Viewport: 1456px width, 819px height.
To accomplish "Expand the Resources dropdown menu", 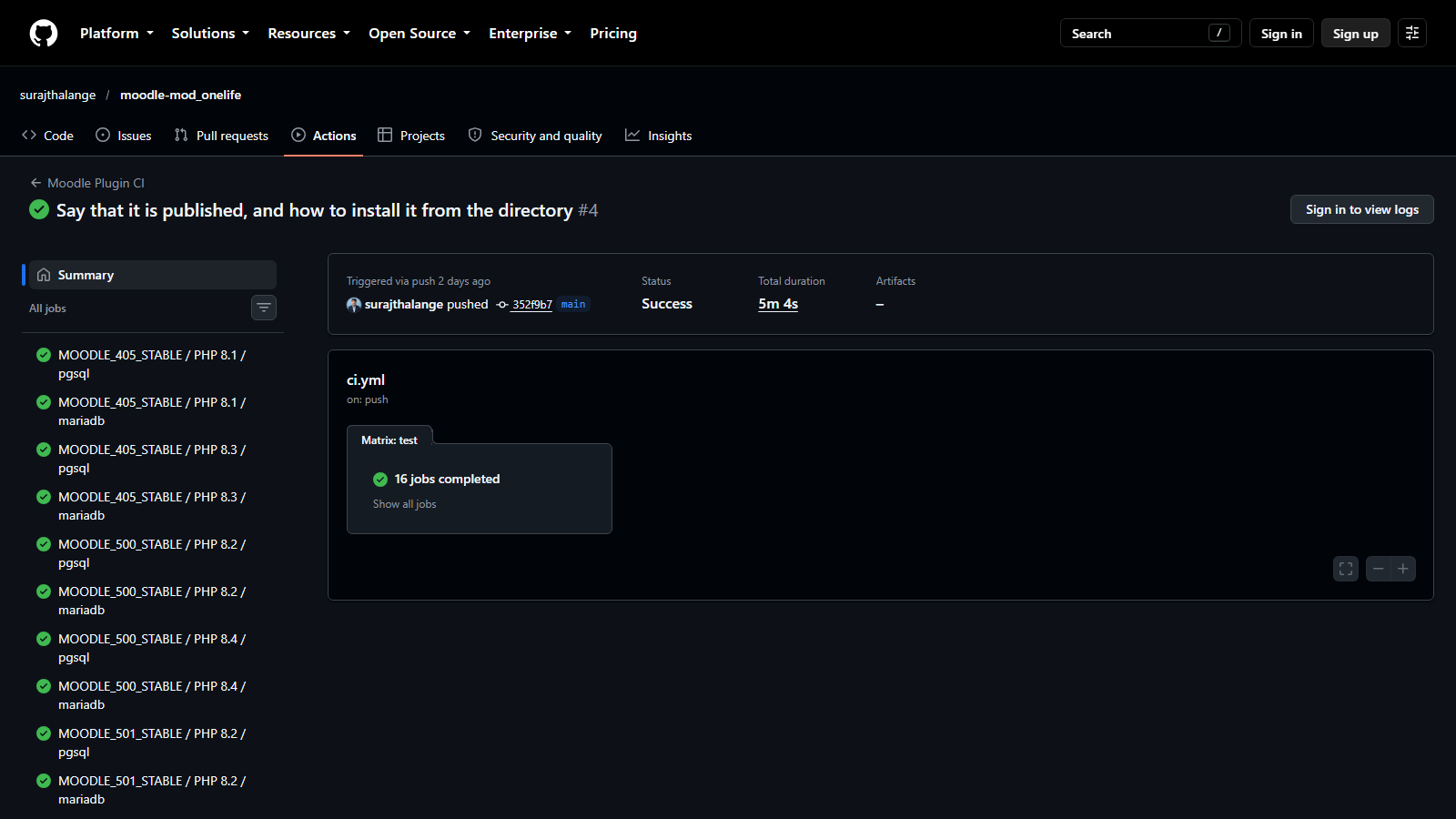I will click(308, 34).
